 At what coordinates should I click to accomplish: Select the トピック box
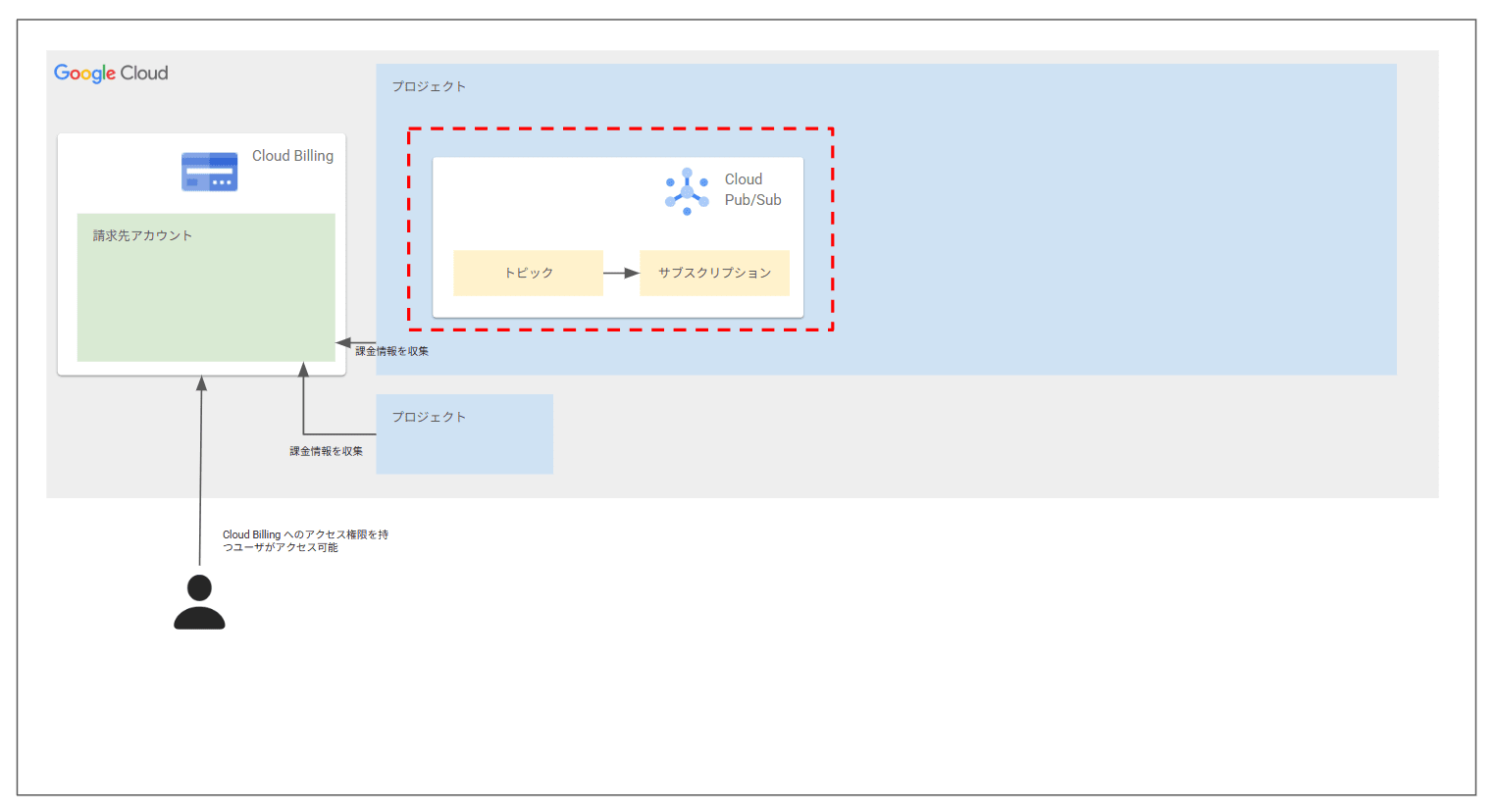tap(529, 273)
